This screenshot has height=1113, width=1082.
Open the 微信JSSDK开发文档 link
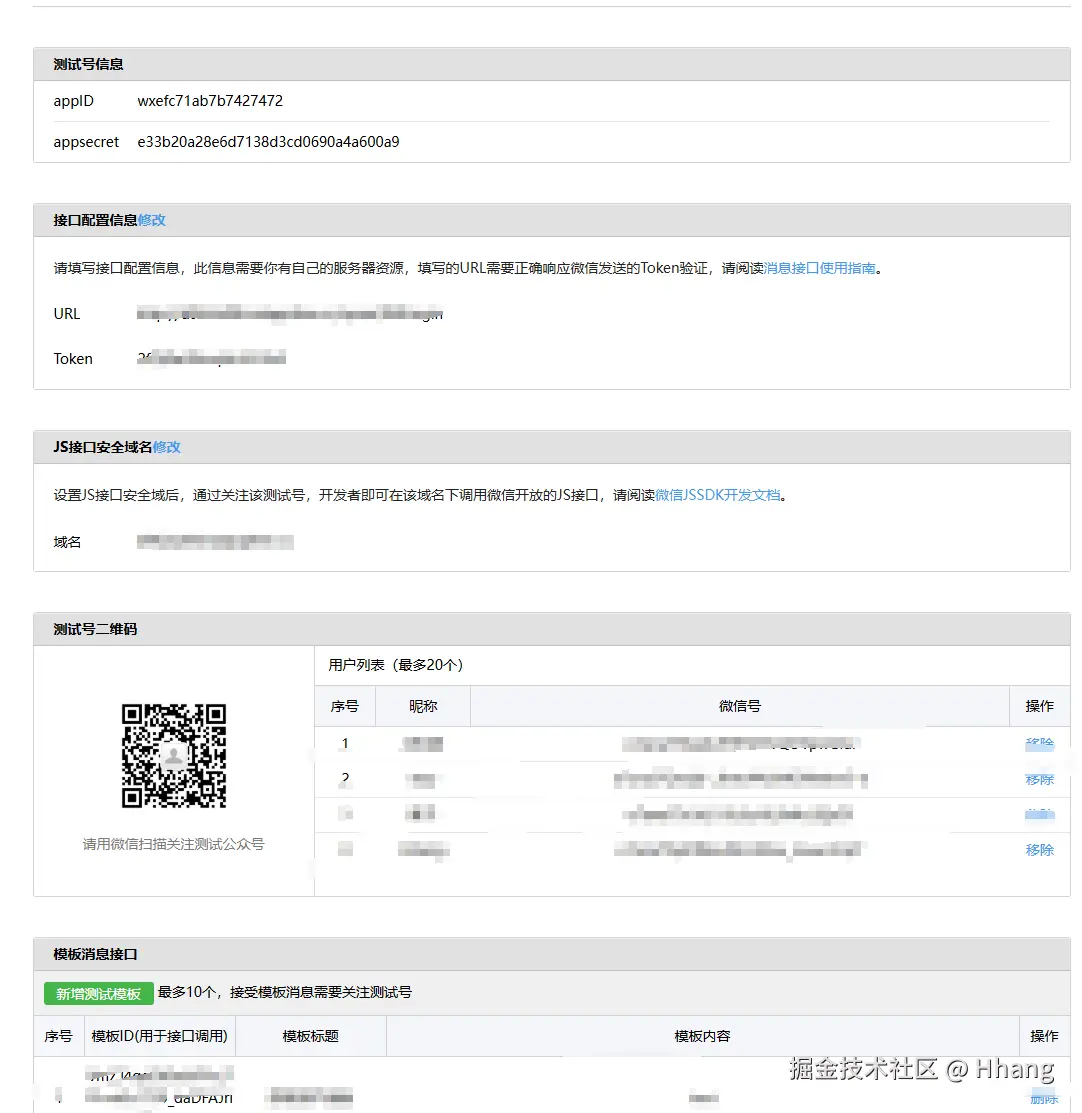pos(717,495)
